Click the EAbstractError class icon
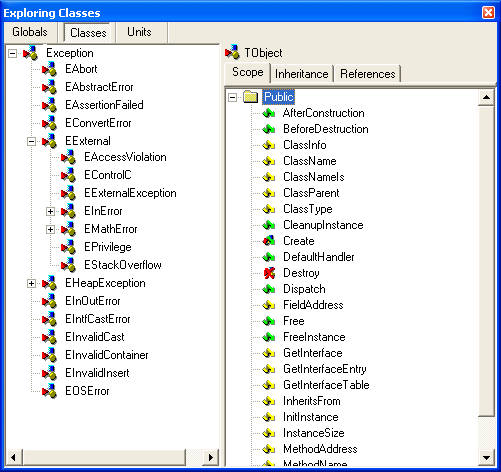 tap(50, 87)
